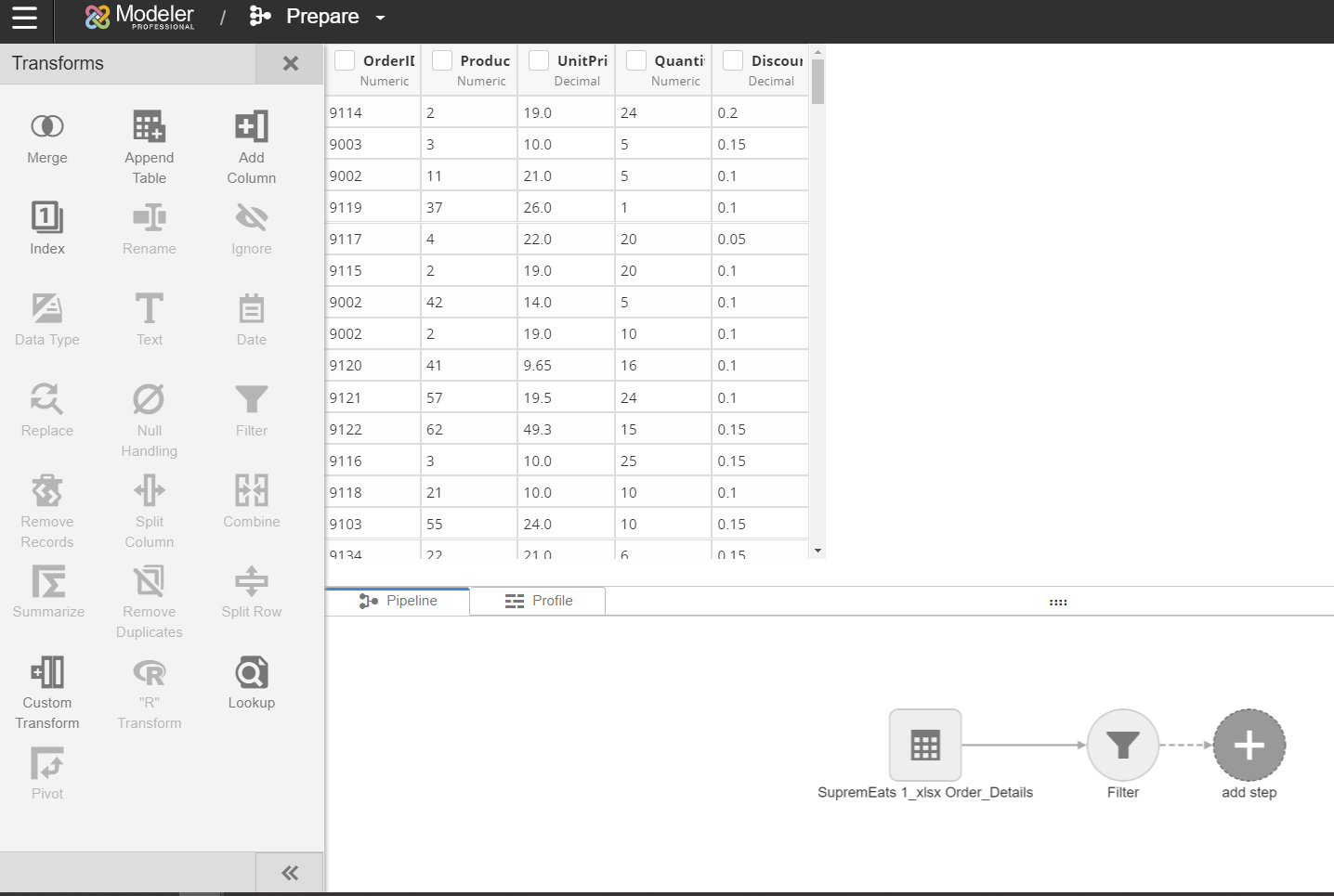
Task: Select the Custom Transform icon
Action: [47, 672]
